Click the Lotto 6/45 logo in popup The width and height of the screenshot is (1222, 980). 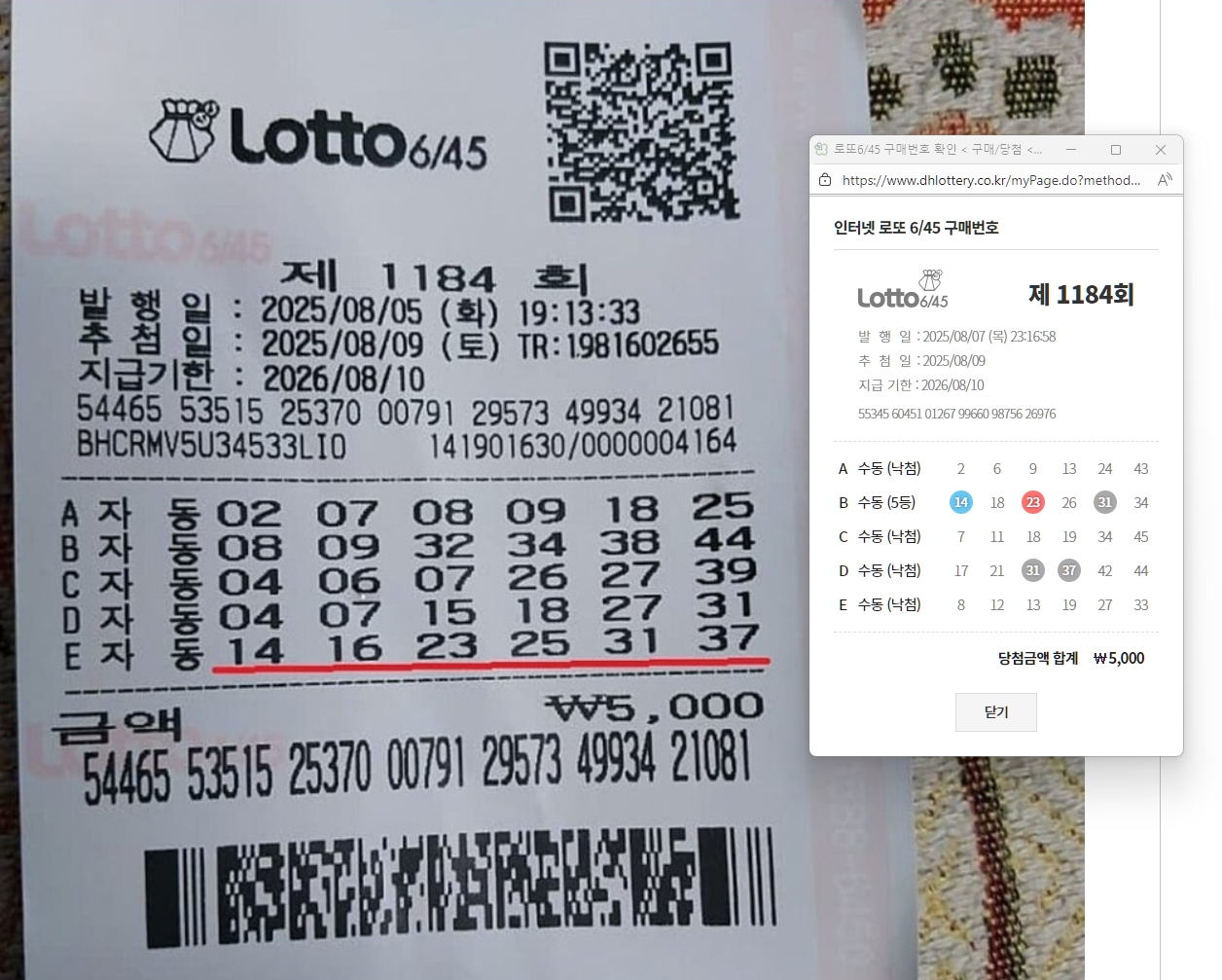pyautogui.click(x=903, y=290)
